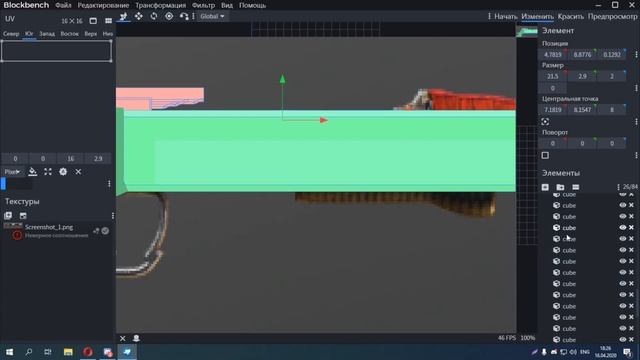Open the Редактирование menu
Screen dimensions: 640x360
tap(103, 5)
